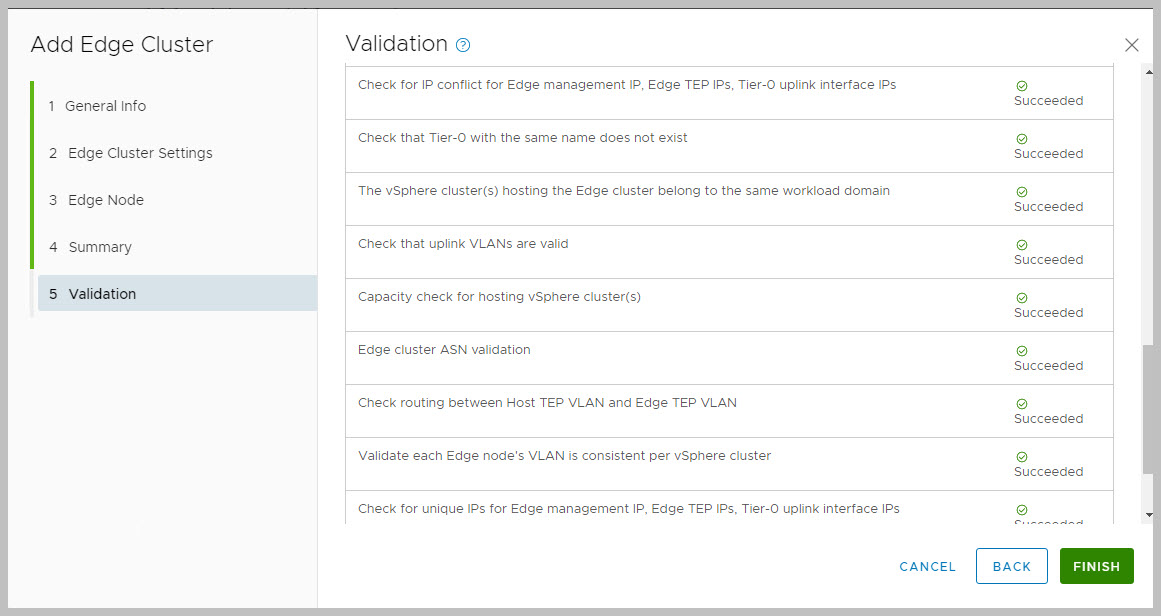Jump to Edge Node step

[106, 200]
